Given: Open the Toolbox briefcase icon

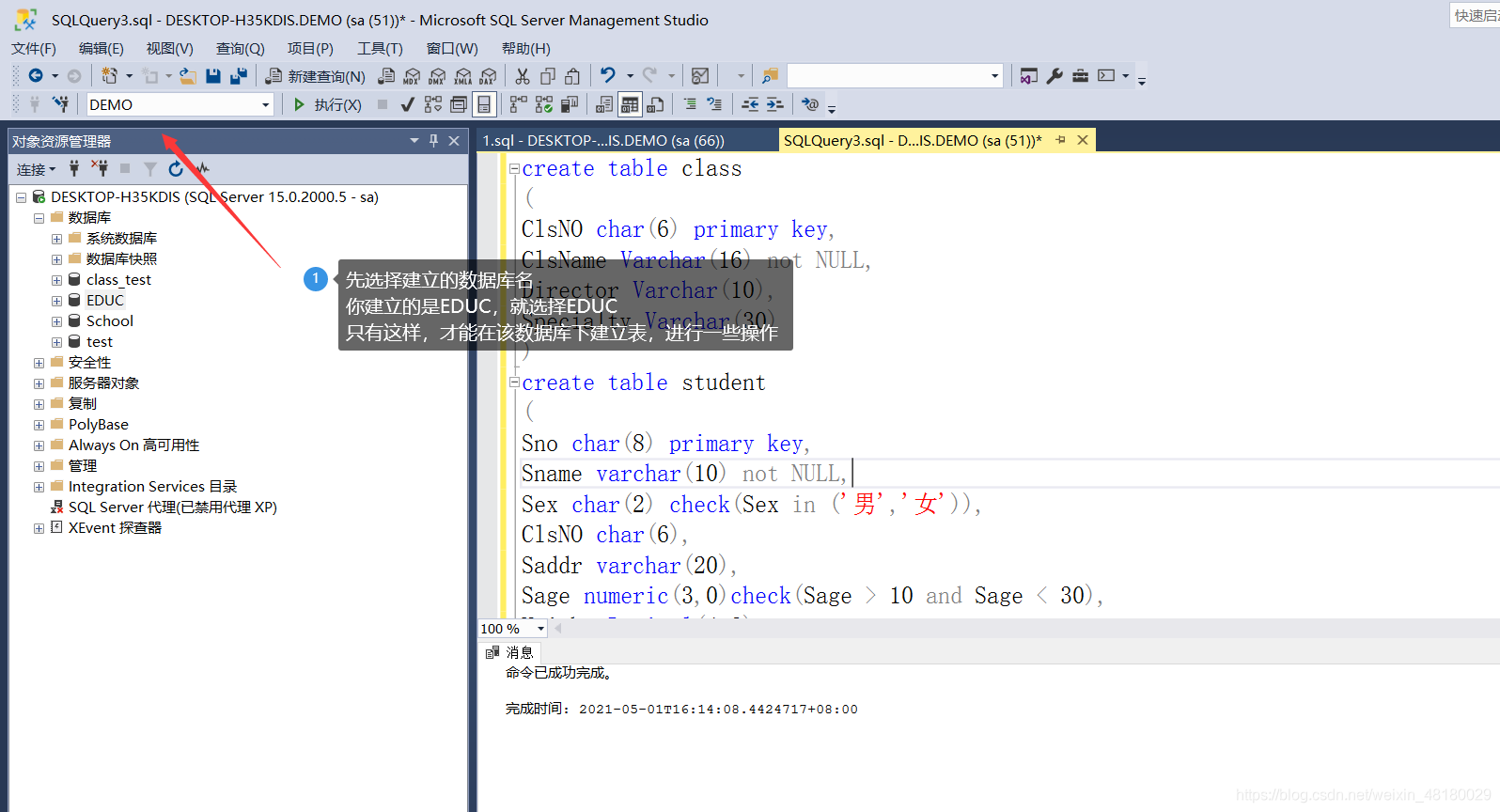Looking at the screenshot, I should tap(1080, 76).
